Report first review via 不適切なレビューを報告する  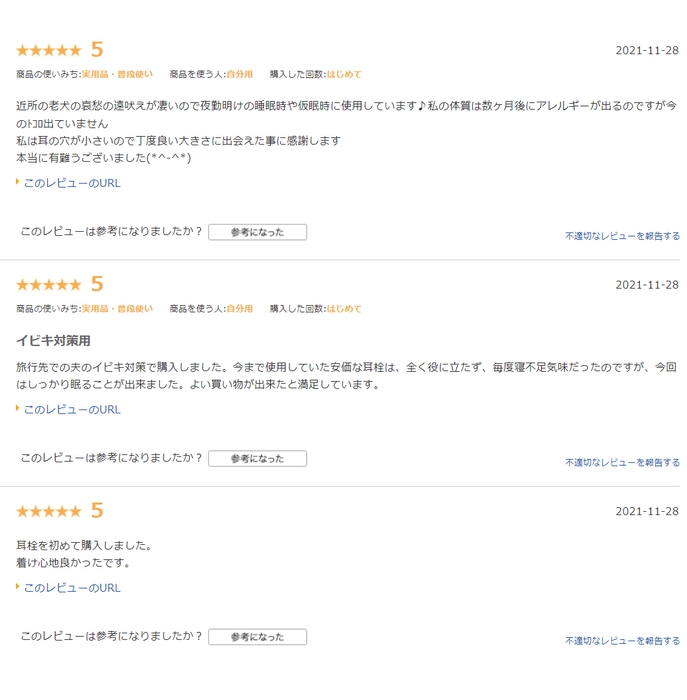[x=622, y=236]
